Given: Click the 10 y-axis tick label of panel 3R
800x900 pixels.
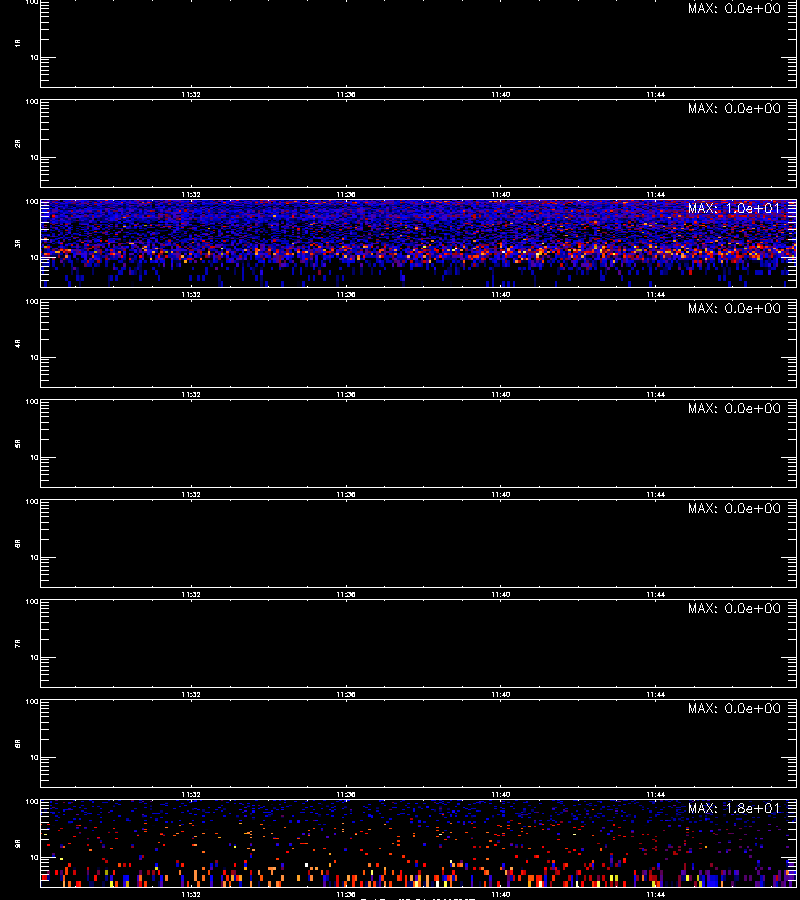Looking at the screenshot, I should 34,257.
